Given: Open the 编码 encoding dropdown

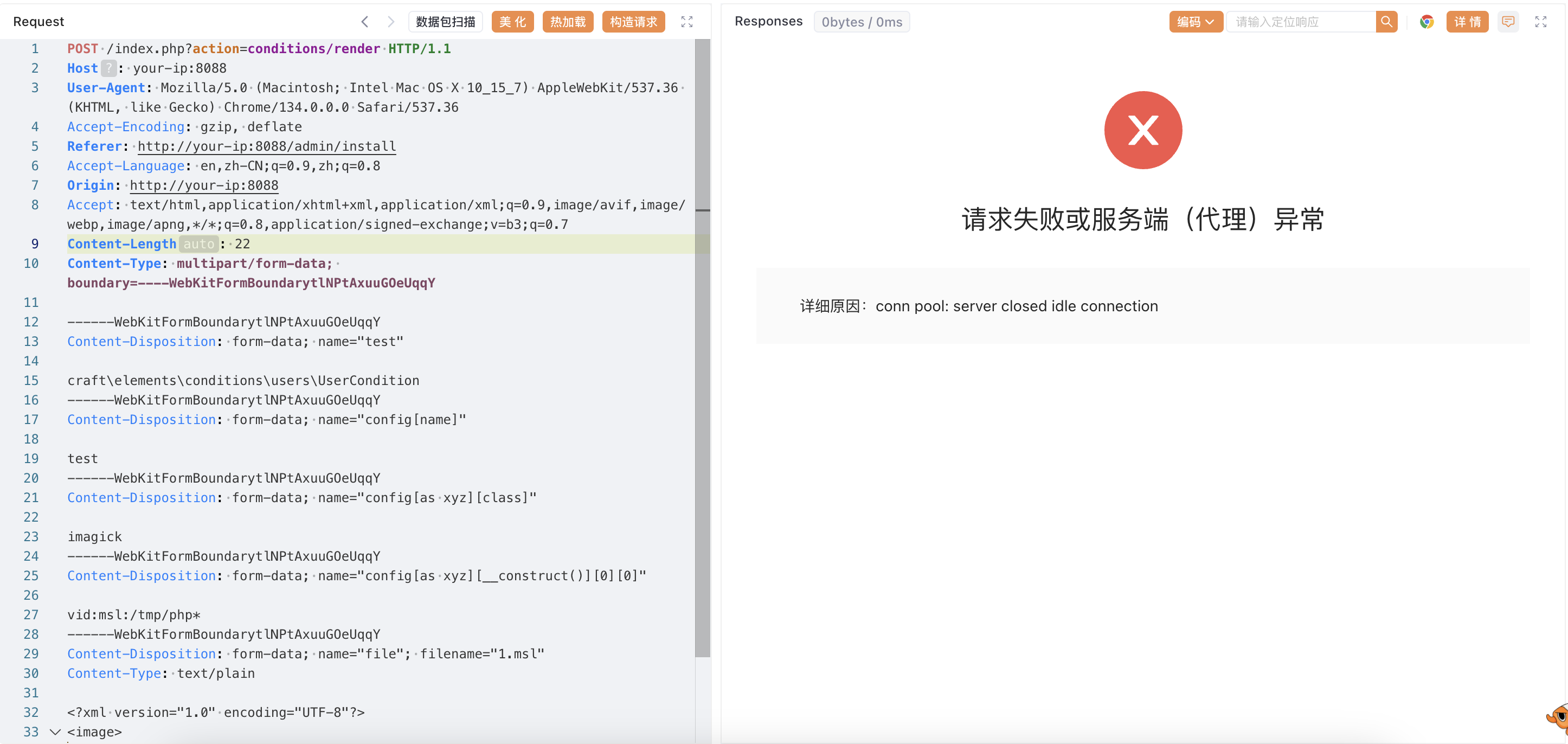Looking at the screenshot, I should point(1195,22).
